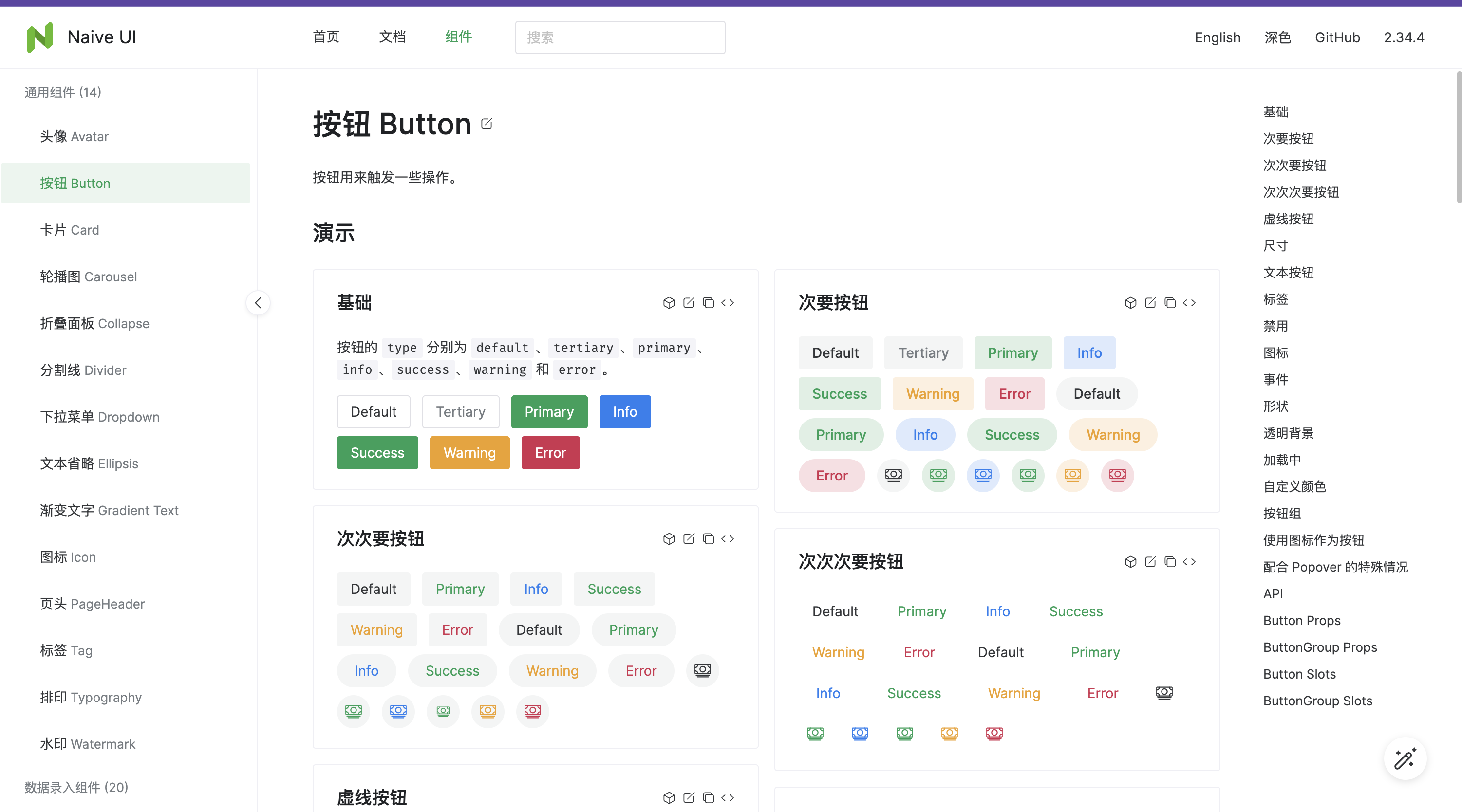This screenshot has width=1462, height=812.
Task: Open 下拉菜单 Dropdown in sidebar
Action: pyautogui.click(x=126, y=417)
